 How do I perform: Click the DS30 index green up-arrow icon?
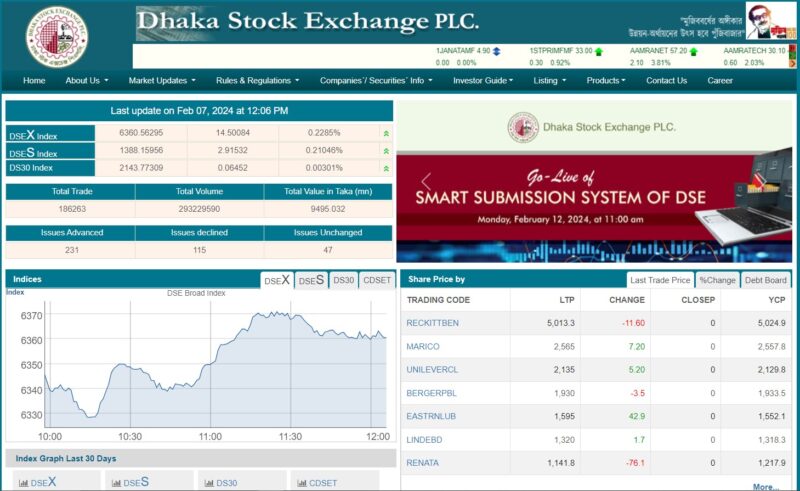tap(386, 168)
